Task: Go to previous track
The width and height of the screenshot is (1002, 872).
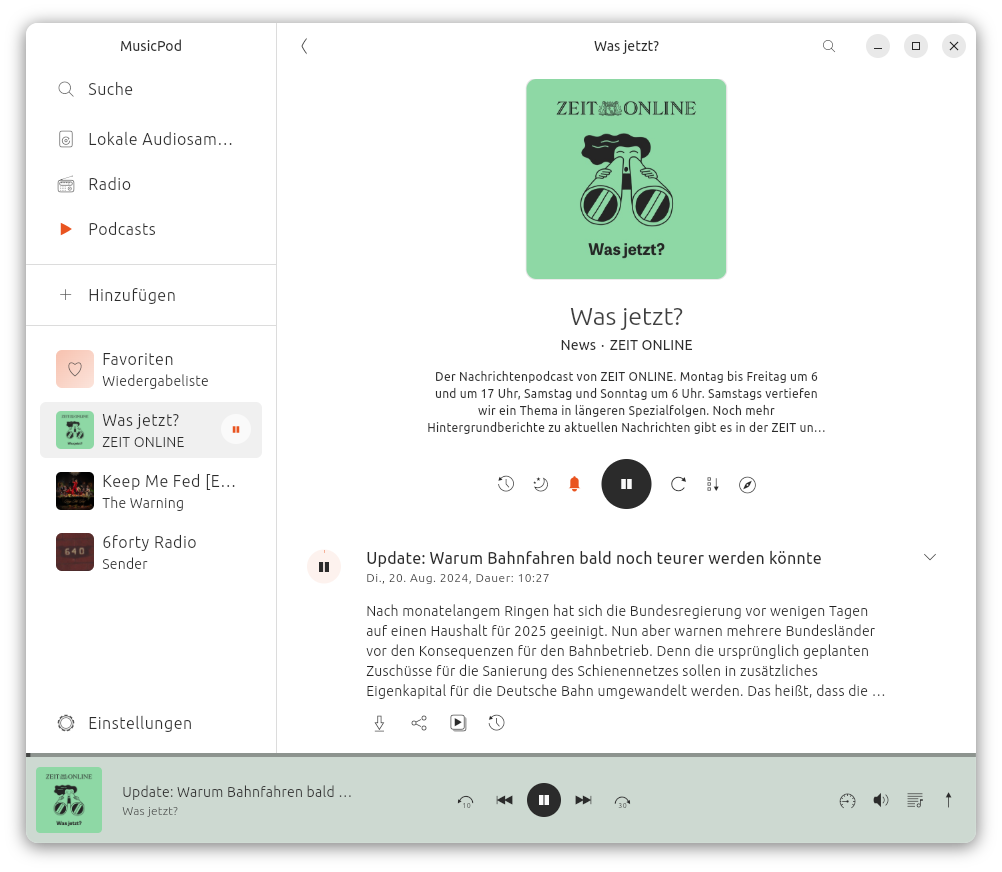Action: point(504,800)
